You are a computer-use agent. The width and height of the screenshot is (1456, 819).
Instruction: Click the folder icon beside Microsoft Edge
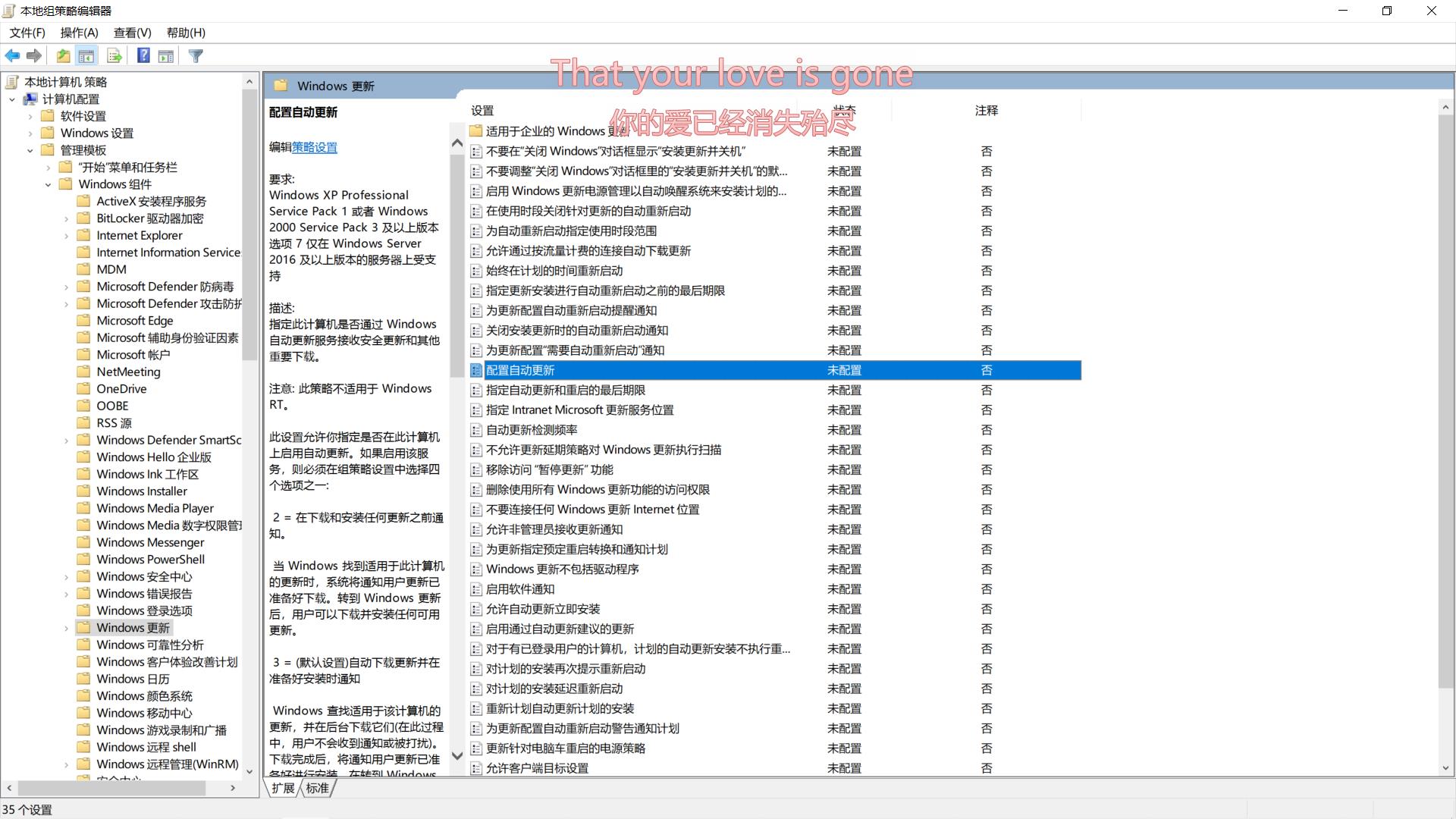pyautogui.click(x=84, y=320)
